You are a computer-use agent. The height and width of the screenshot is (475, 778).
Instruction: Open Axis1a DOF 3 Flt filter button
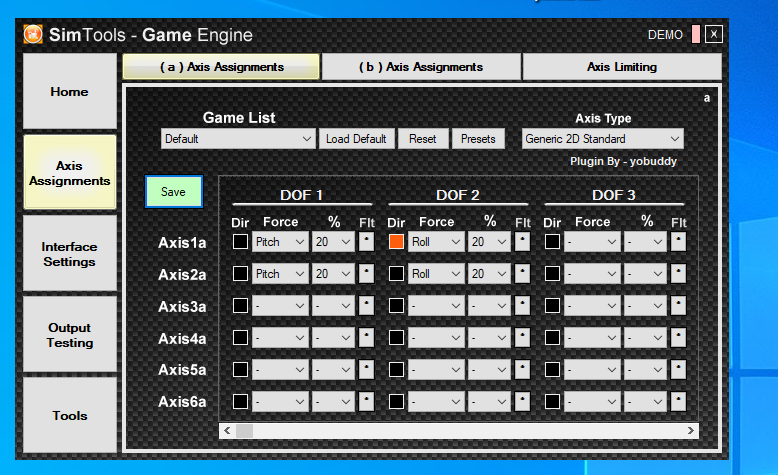(x=678, y=242)
